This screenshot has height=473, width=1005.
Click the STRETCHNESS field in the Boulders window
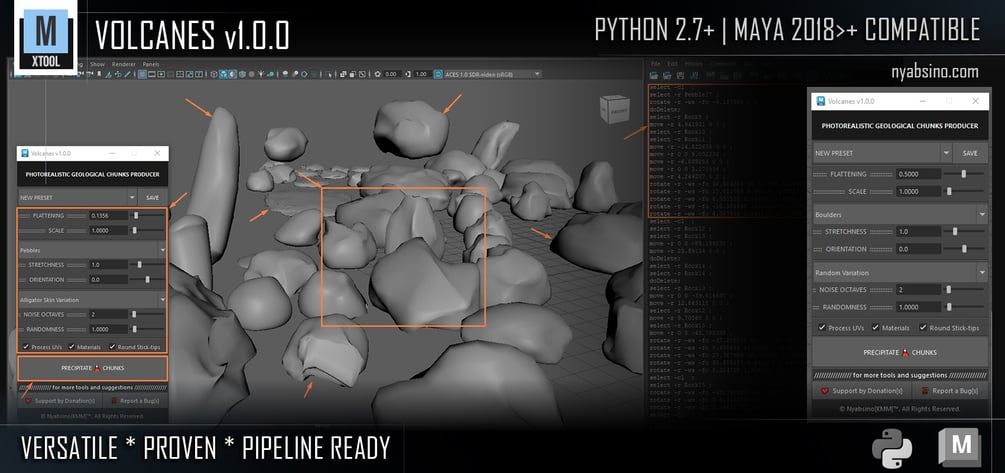click(x=919, y=231)
